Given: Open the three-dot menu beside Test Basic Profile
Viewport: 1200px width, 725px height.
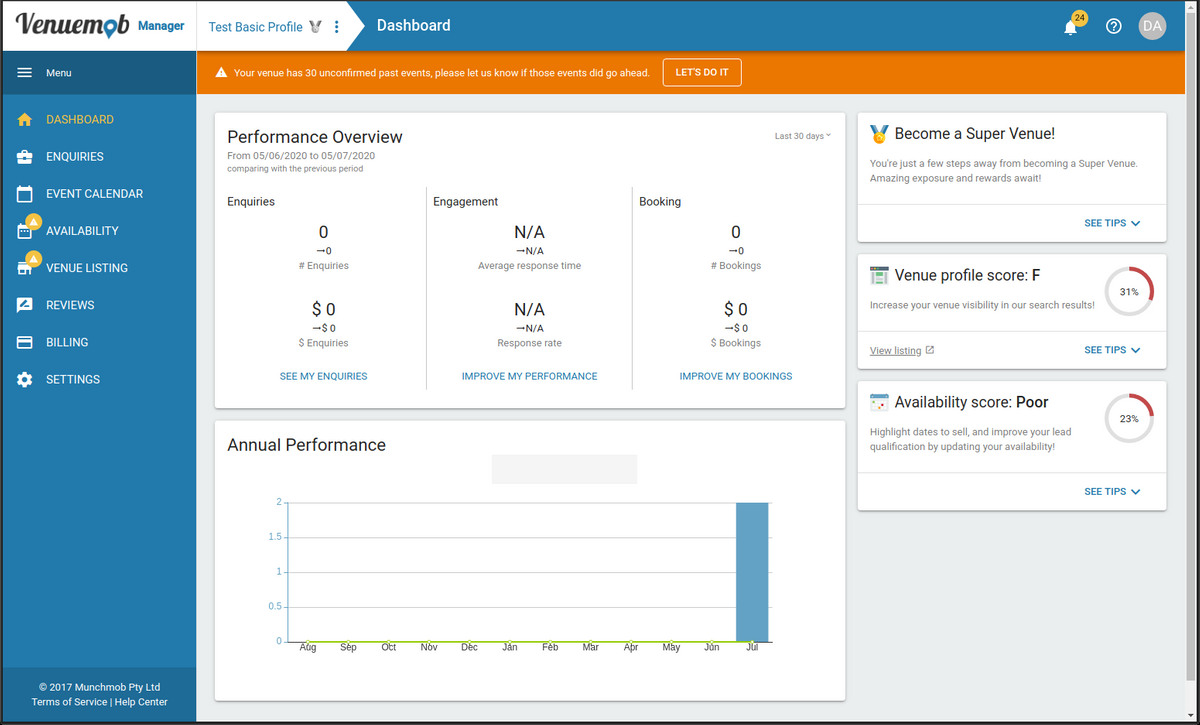Looking at the screenshot, I should tap(336, 27).
